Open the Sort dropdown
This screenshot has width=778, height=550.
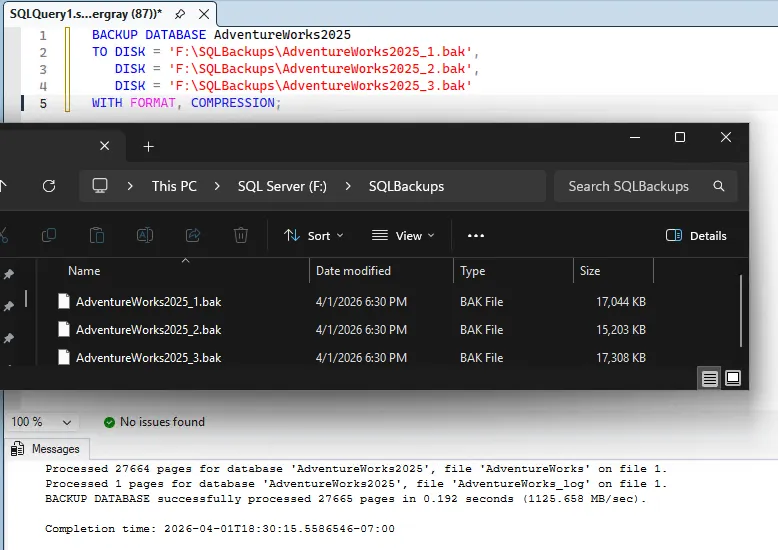pyautogui.click(x=314, y=235)
